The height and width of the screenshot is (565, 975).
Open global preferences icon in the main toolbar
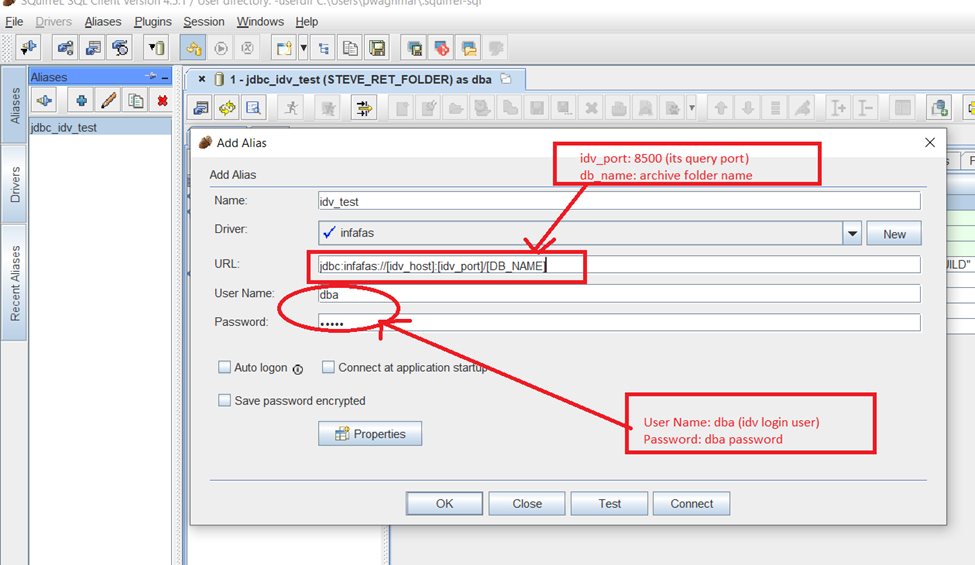tap(65, 48)
